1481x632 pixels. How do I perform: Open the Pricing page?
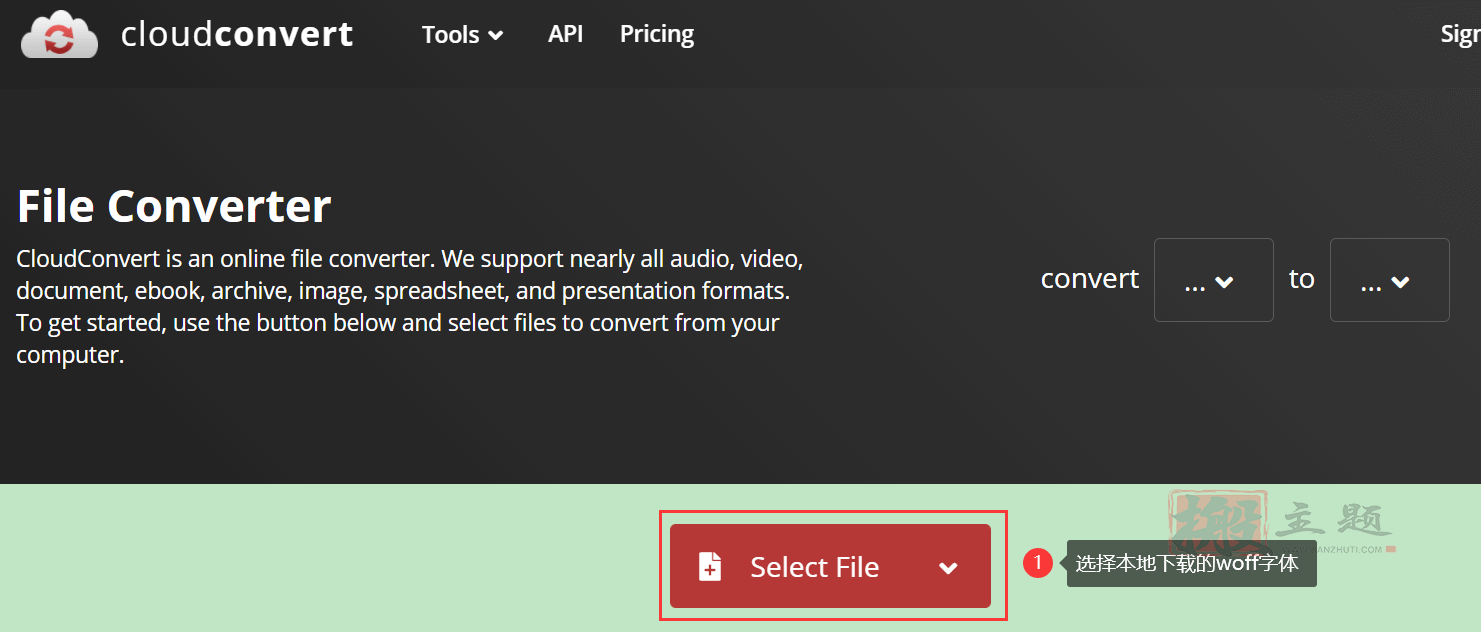(657, 34)
